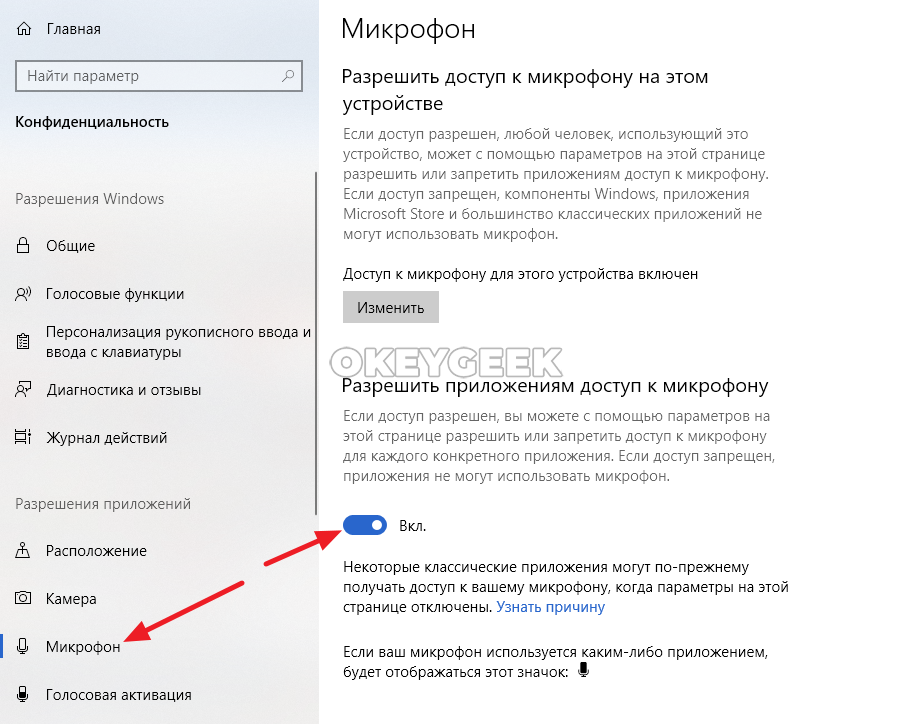The width and height of the screenshot is (897, 724).
Task: Click the Журнал действий timeline icon
Action: (23, 437)
